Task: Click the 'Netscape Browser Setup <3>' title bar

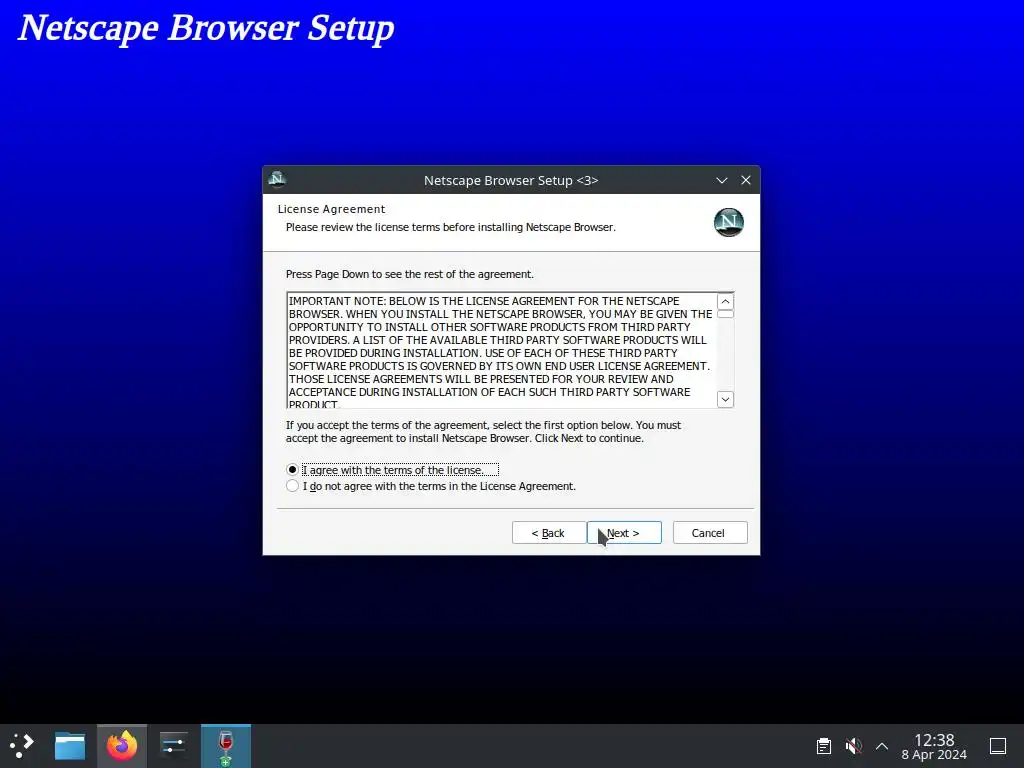Action: (x=511, y=180)
